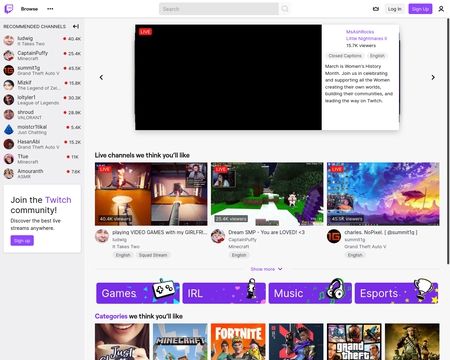Open loltyler1 avatar in sidebar
Image resolution: width=450 pixels, height=360 pixels.
(9, 99)
